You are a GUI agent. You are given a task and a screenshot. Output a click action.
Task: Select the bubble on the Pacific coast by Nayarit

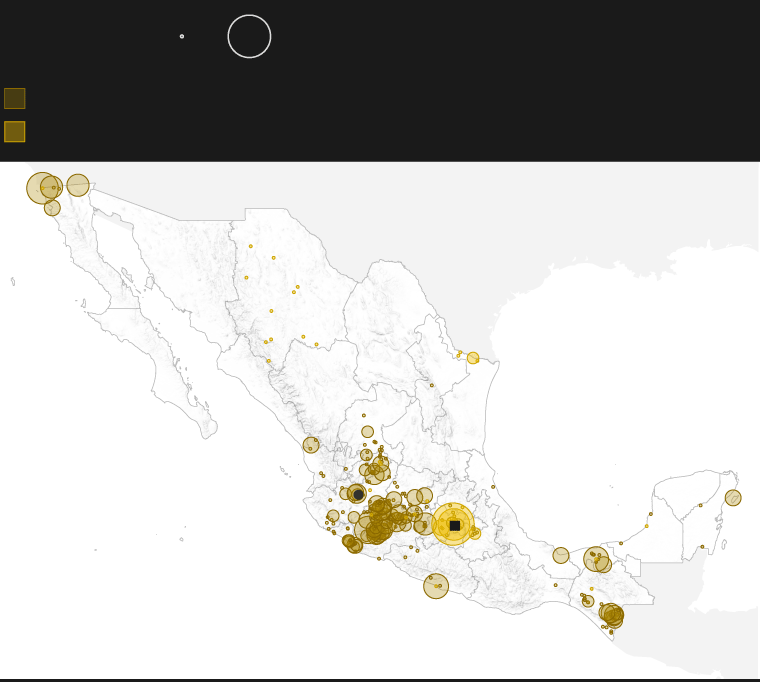click(311, 445)
